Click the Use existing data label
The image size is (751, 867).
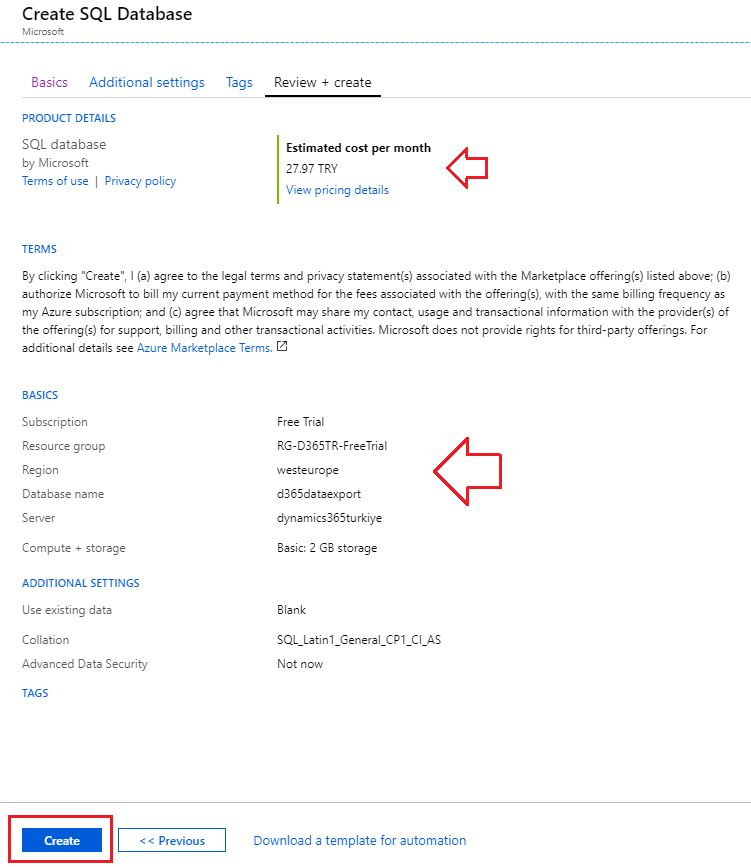pyautogui.click(x=67, y=610)
